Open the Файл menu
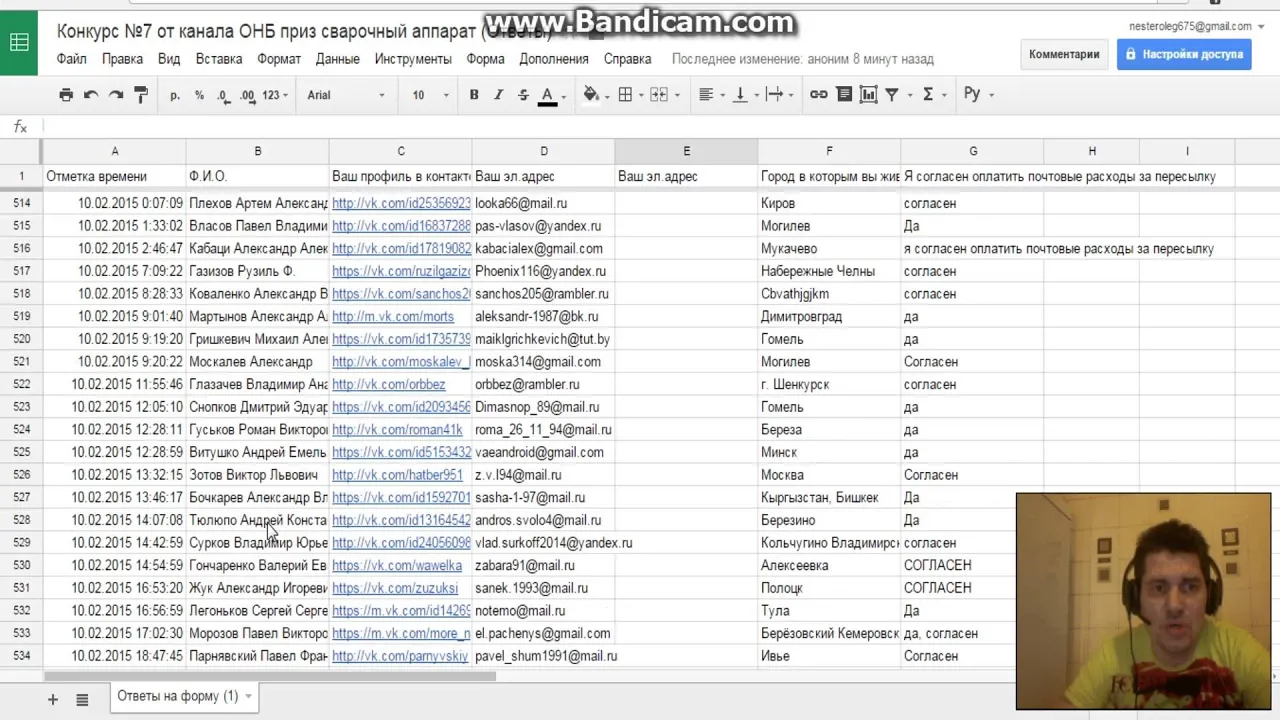 [x=72, y=59]
